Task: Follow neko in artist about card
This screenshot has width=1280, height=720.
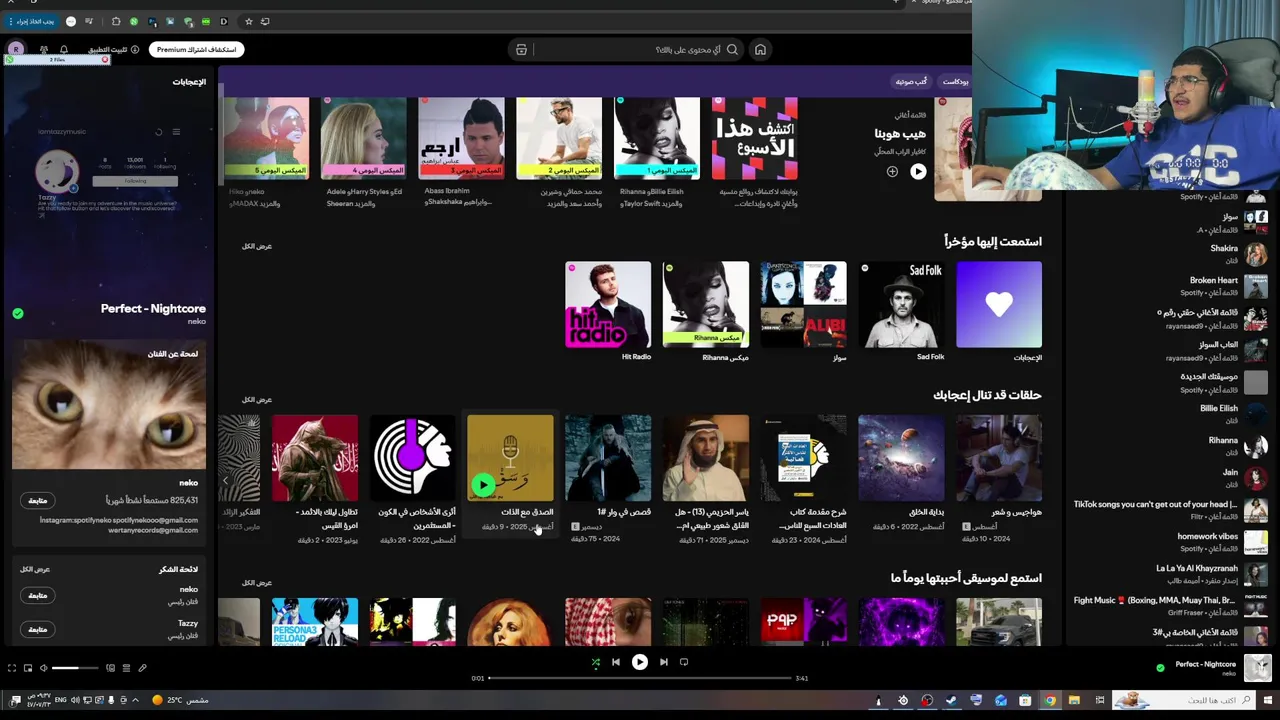Action: (x=37, y=500)
